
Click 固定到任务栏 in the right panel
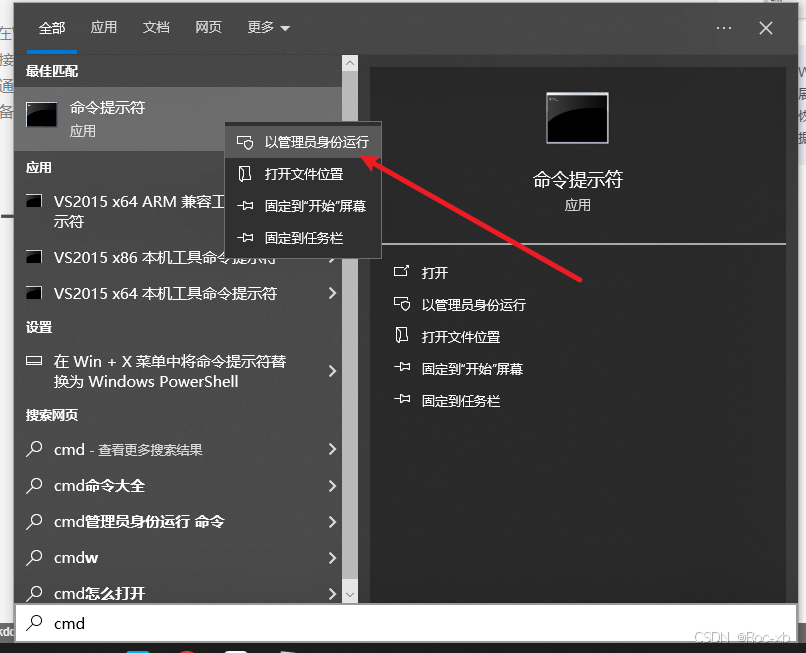point(461,401)
